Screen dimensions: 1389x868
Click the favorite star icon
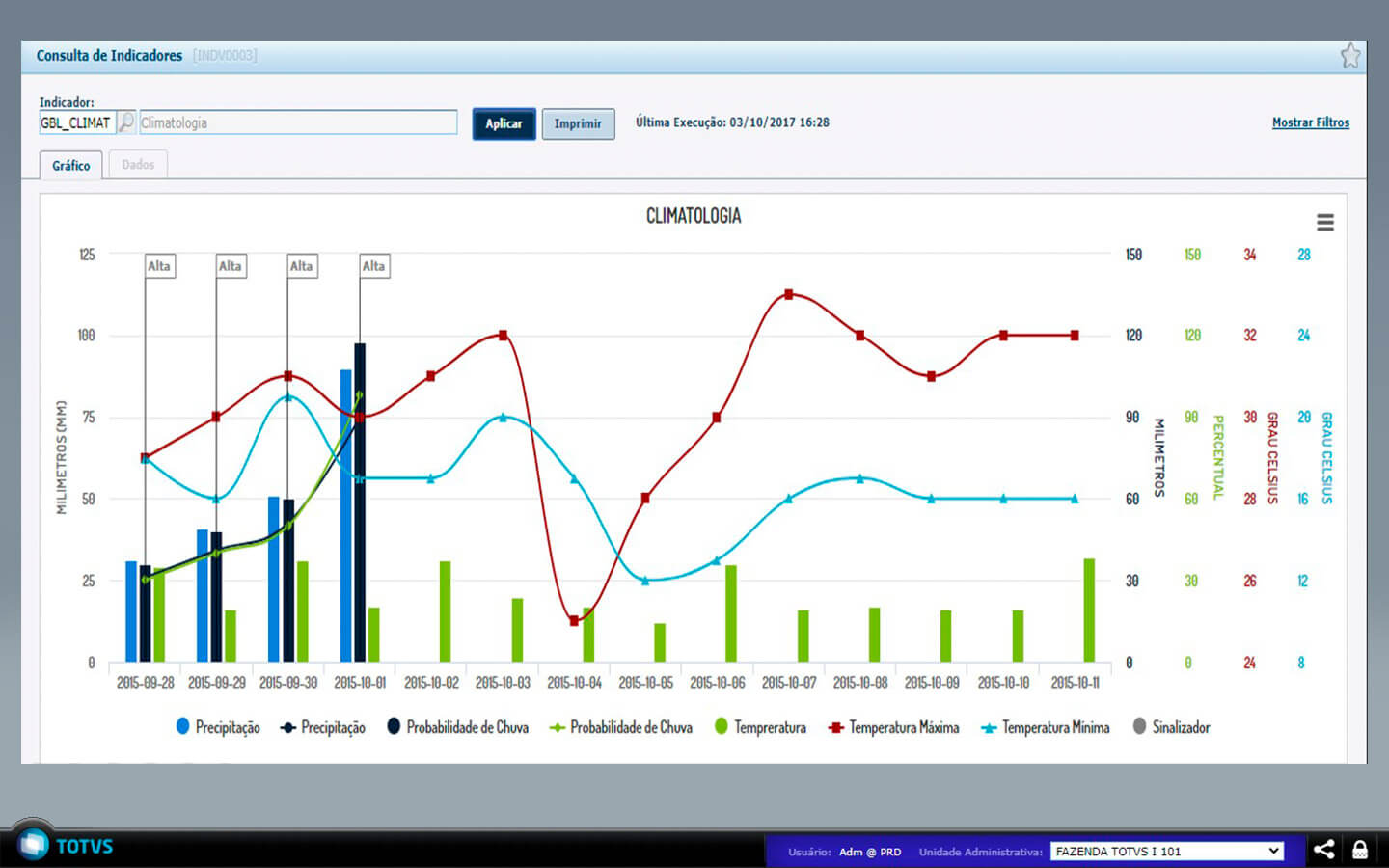[x=1350, y=56]
